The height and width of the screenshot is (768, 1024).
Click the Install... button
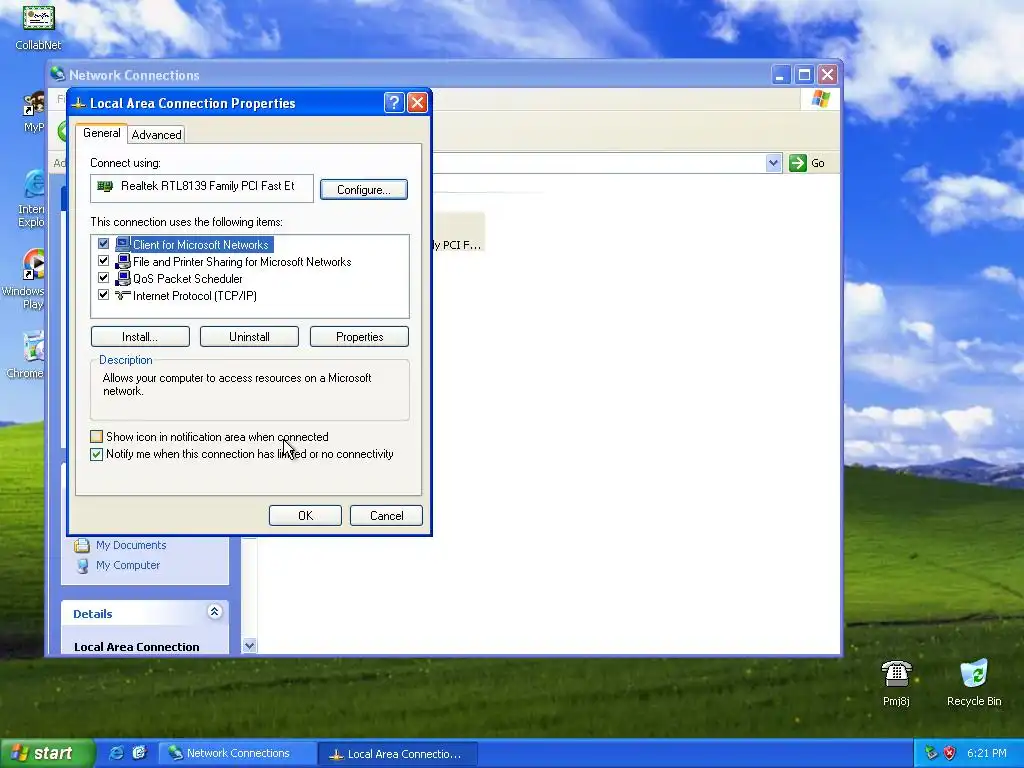click(140, 337)
